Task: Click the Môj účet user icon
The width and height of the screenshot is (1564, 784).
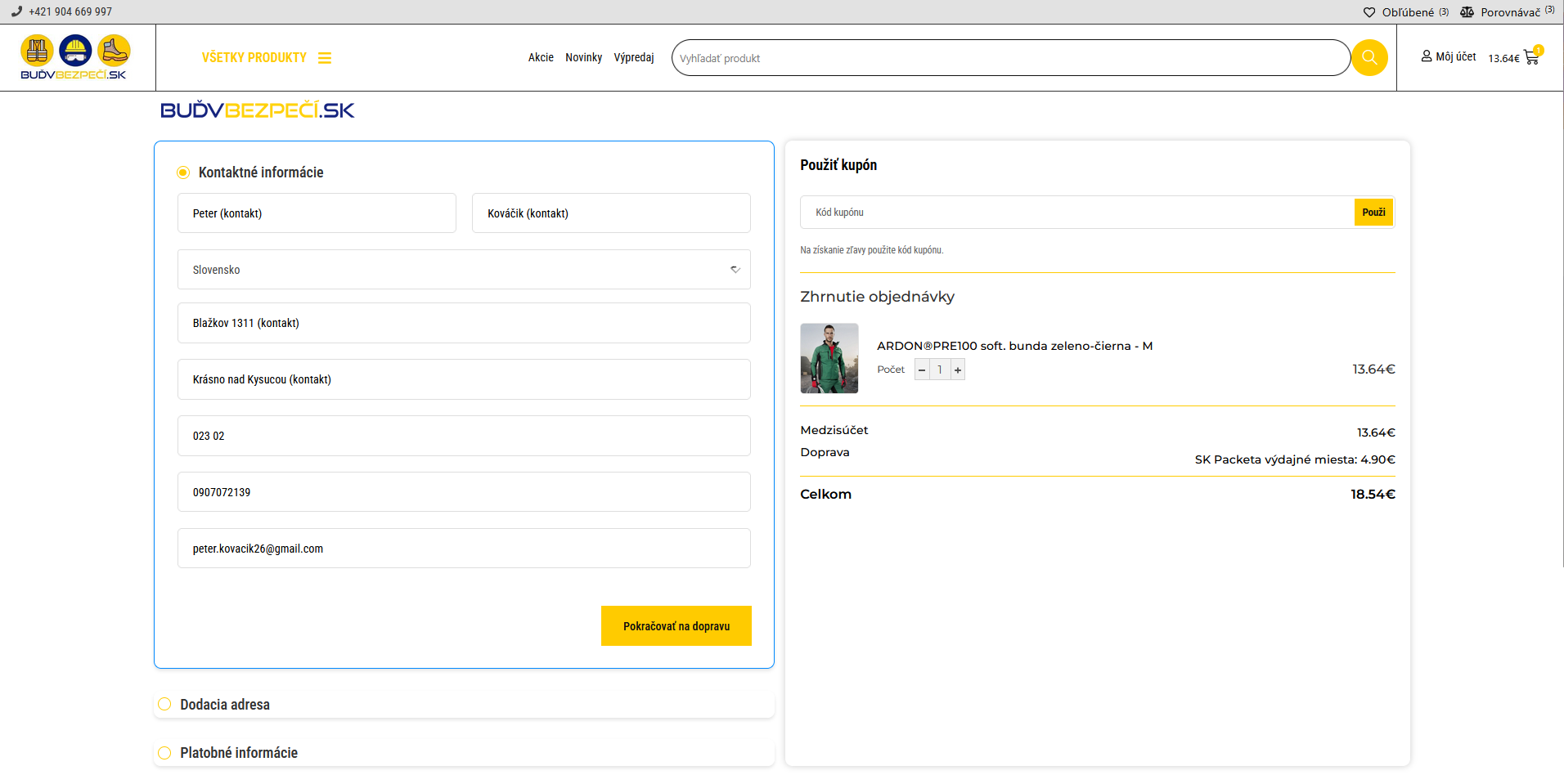Action: (1427, 56)
